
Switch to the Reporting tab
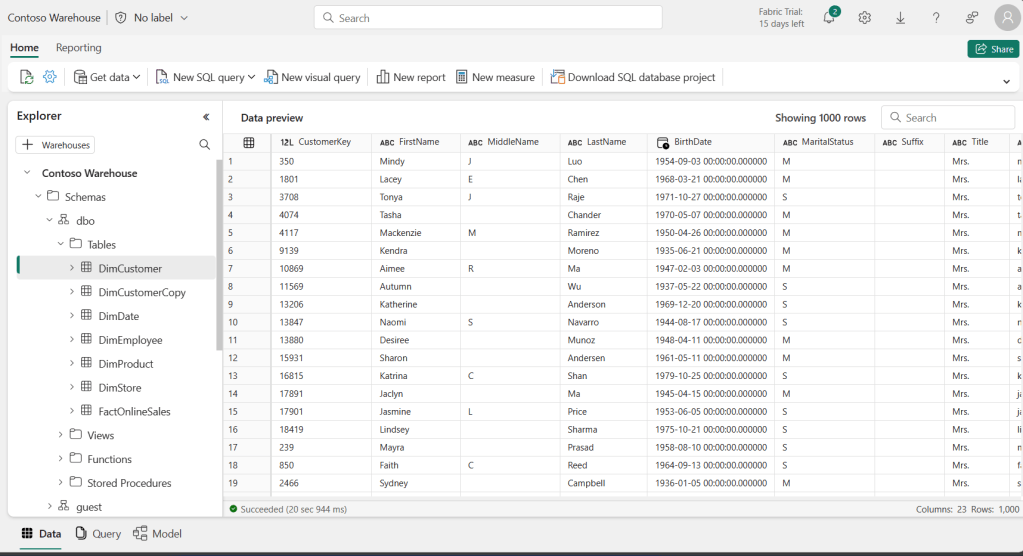tap(78, 48)
